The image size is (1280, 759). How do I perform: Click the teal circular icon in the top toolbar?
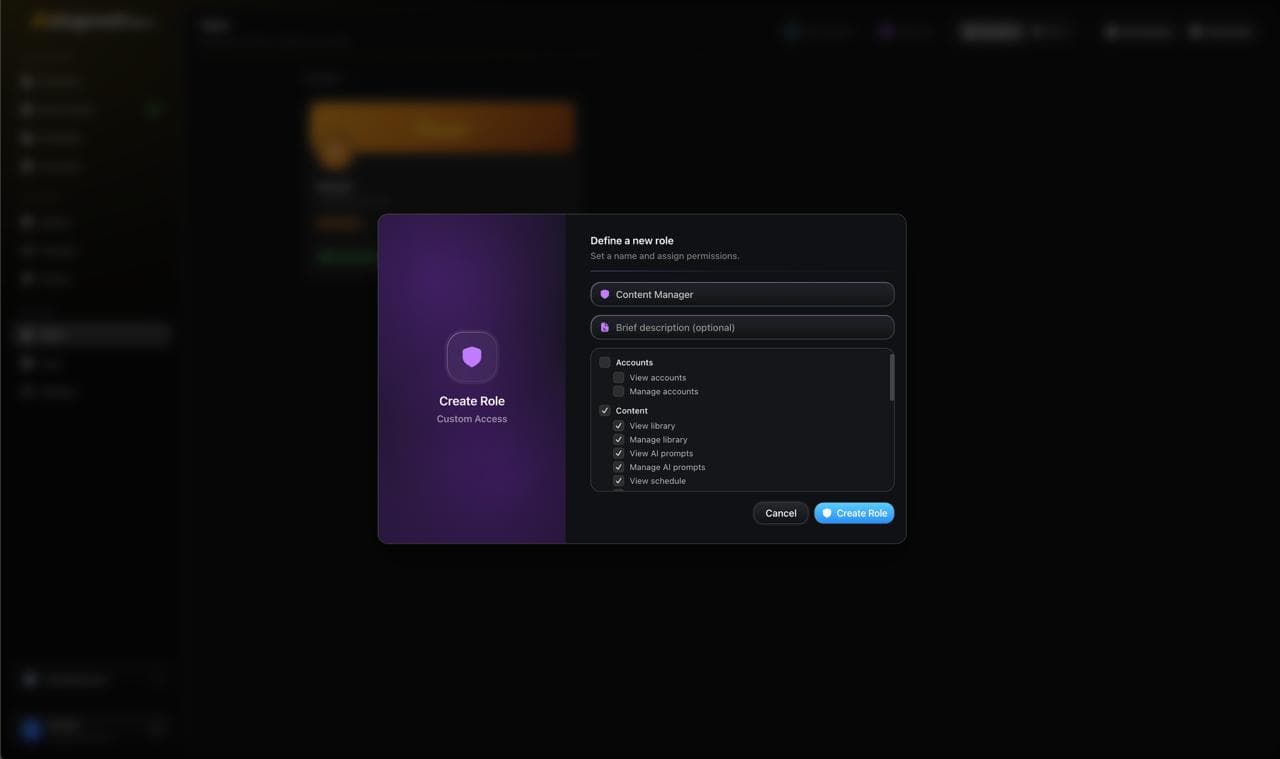click(x=791, y=31)
